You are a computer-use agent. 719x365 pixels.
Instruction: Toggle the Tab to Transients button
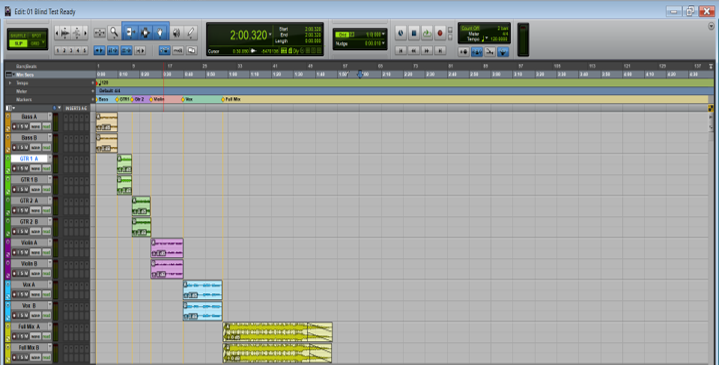point(100,50)
